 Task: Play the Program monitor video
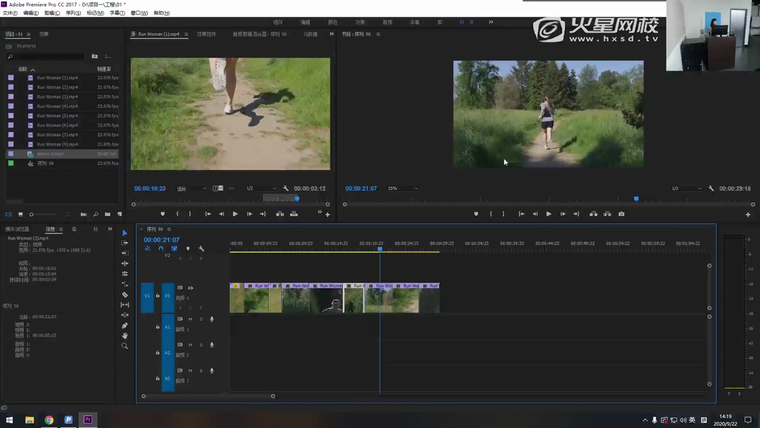point(548,214)
